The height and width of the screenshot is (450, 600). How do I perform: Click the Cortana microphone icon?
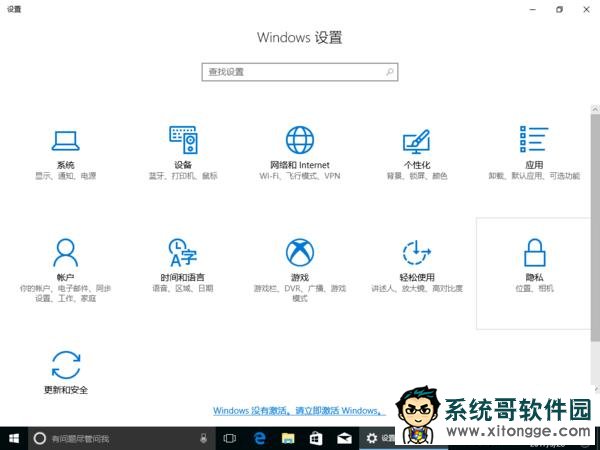click(x=204, y=438)
